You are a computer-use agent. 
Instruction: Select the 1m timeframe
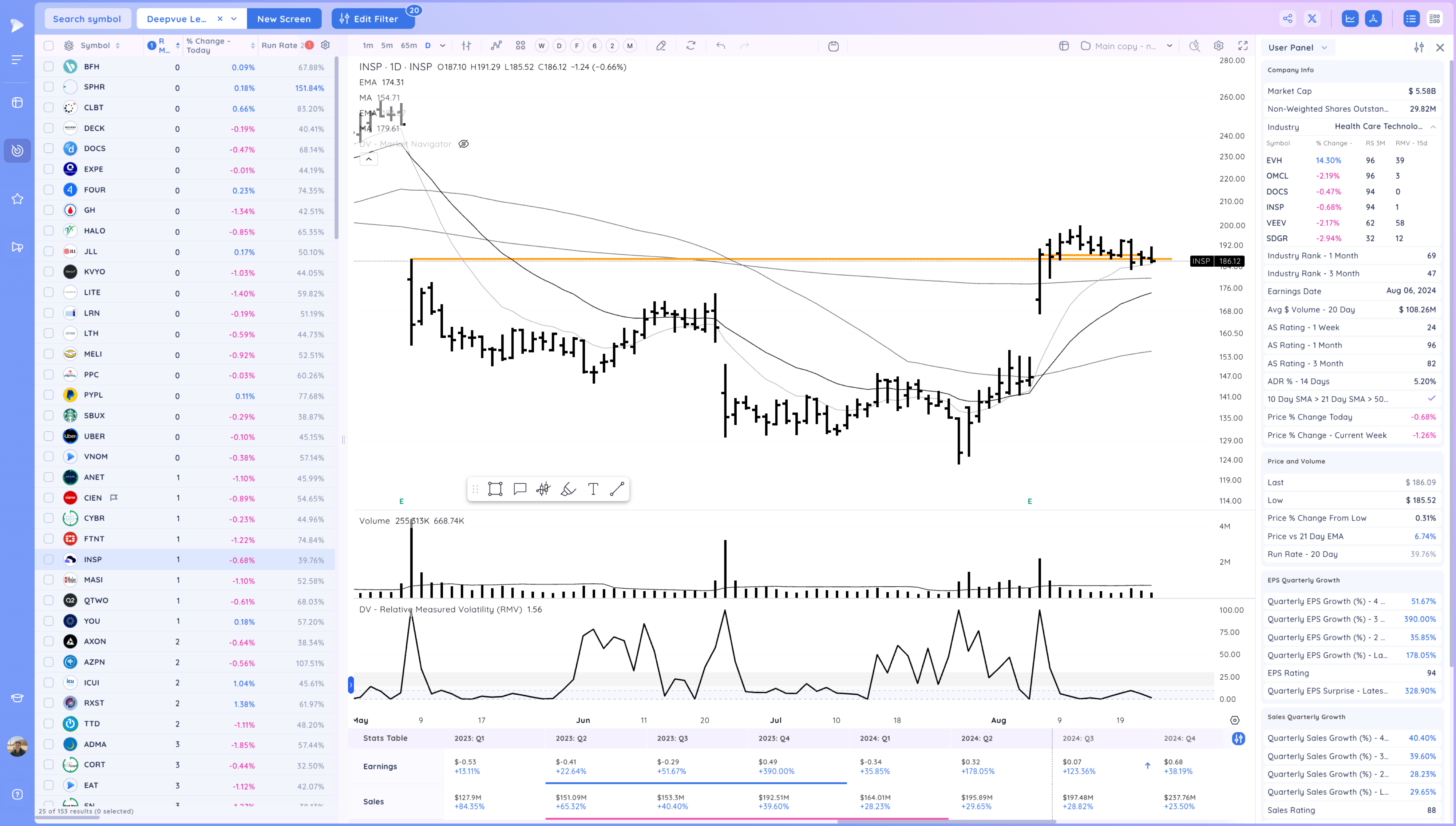368,46
